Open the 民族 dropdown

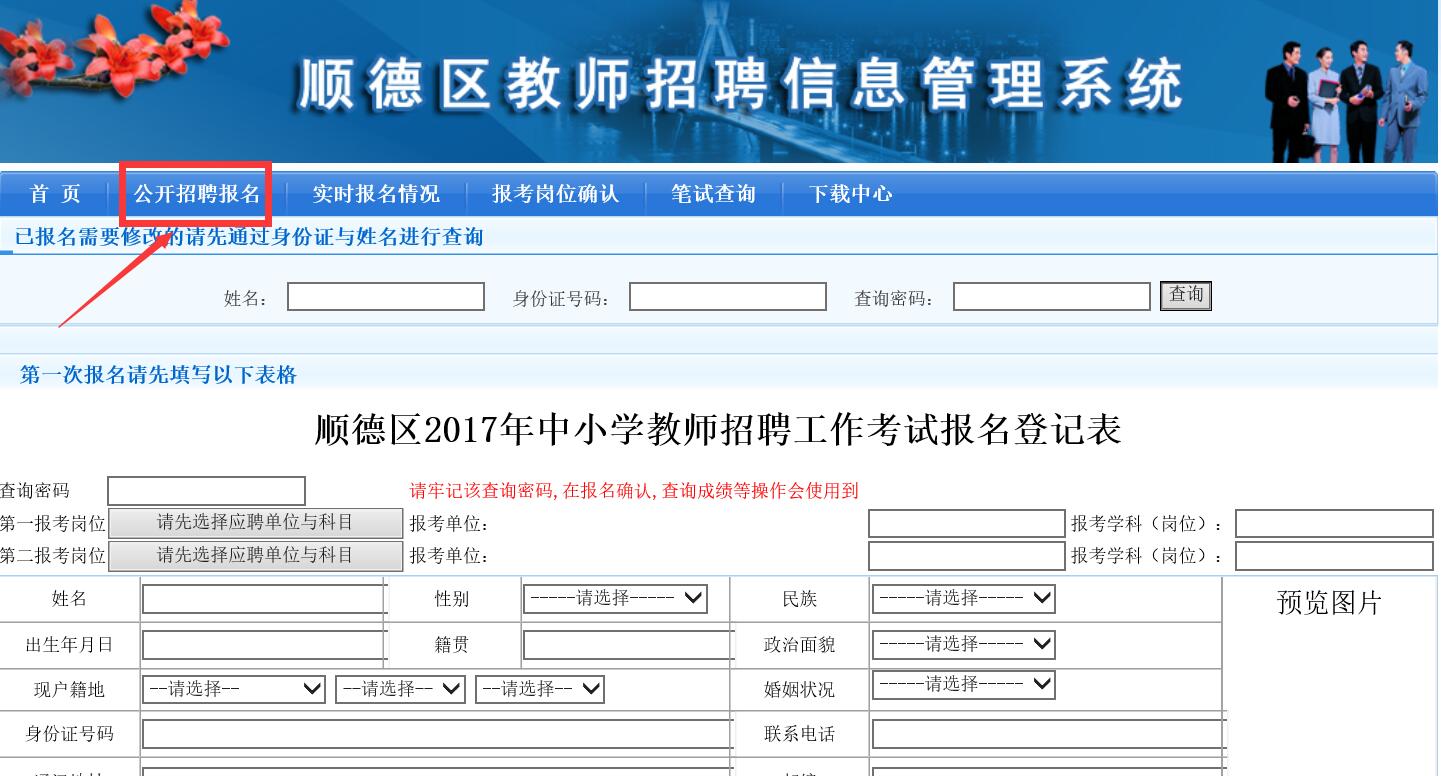pos(964,599)
